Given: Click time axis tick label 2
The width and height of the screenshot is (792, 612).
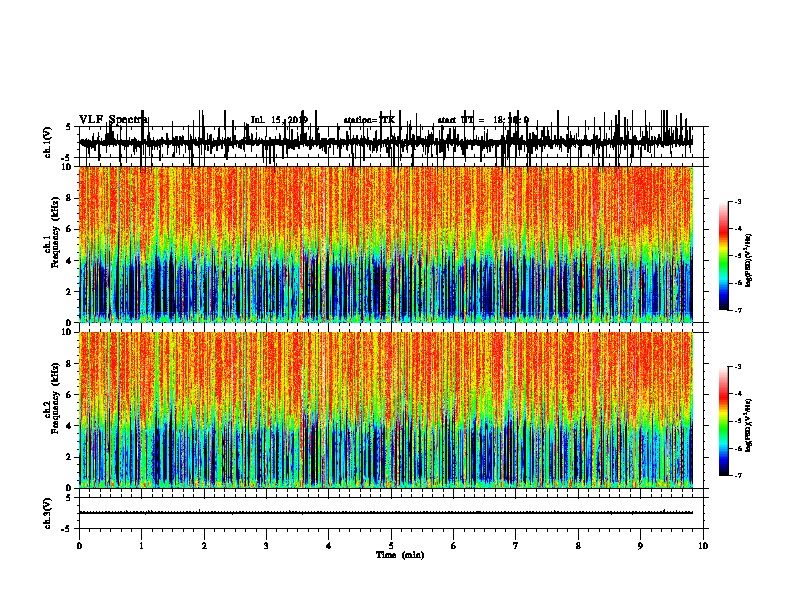Looking at the screenshot, I should pos(204,546).
